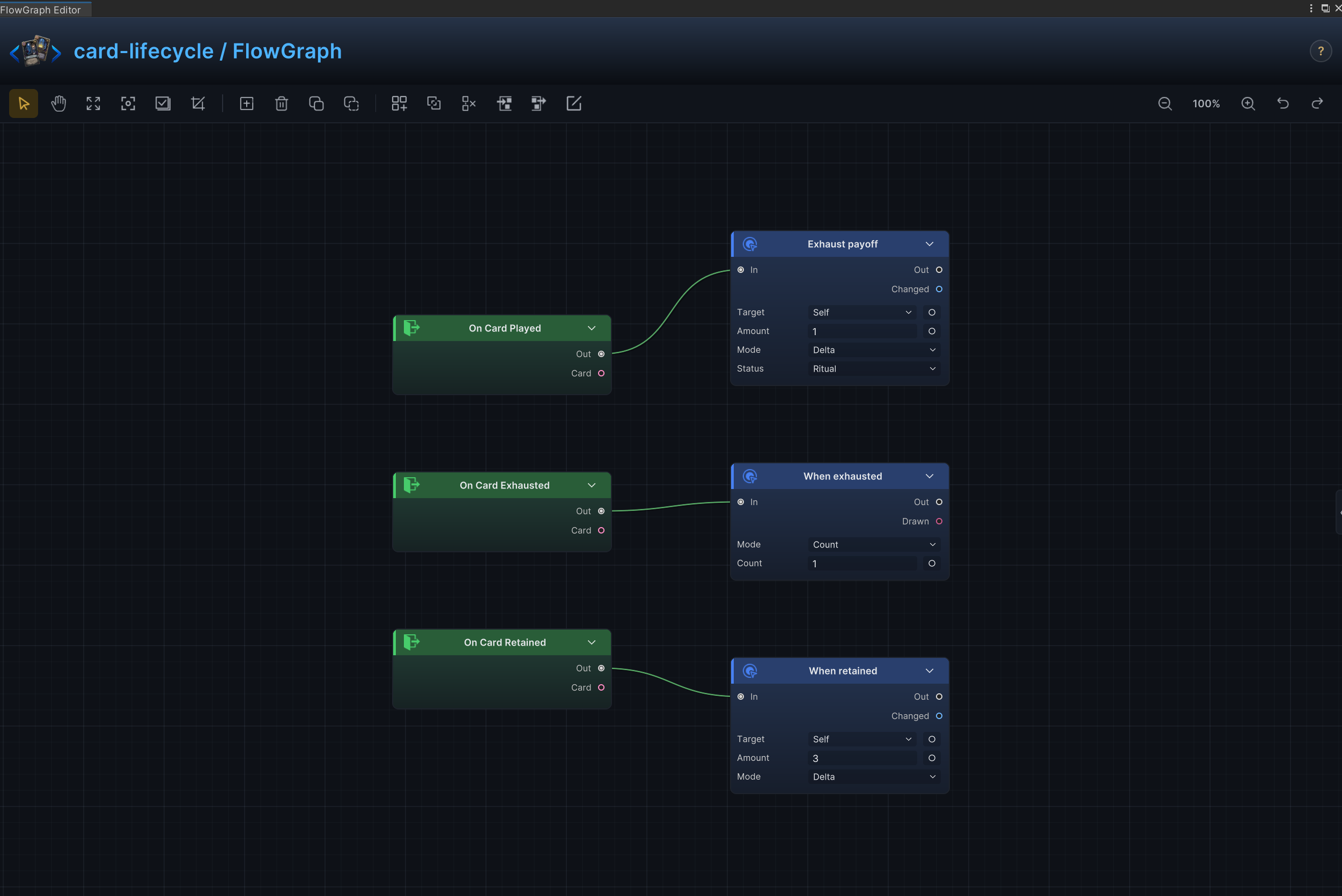Click Count input port in When exhausted
The image size is (1342, 896).
(932, 564)
